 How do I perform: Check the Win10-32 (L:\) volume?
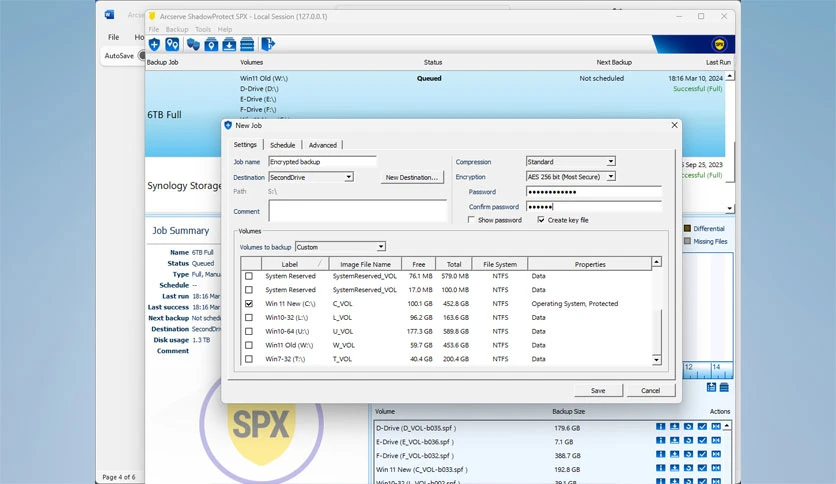(x=249, y=318)
